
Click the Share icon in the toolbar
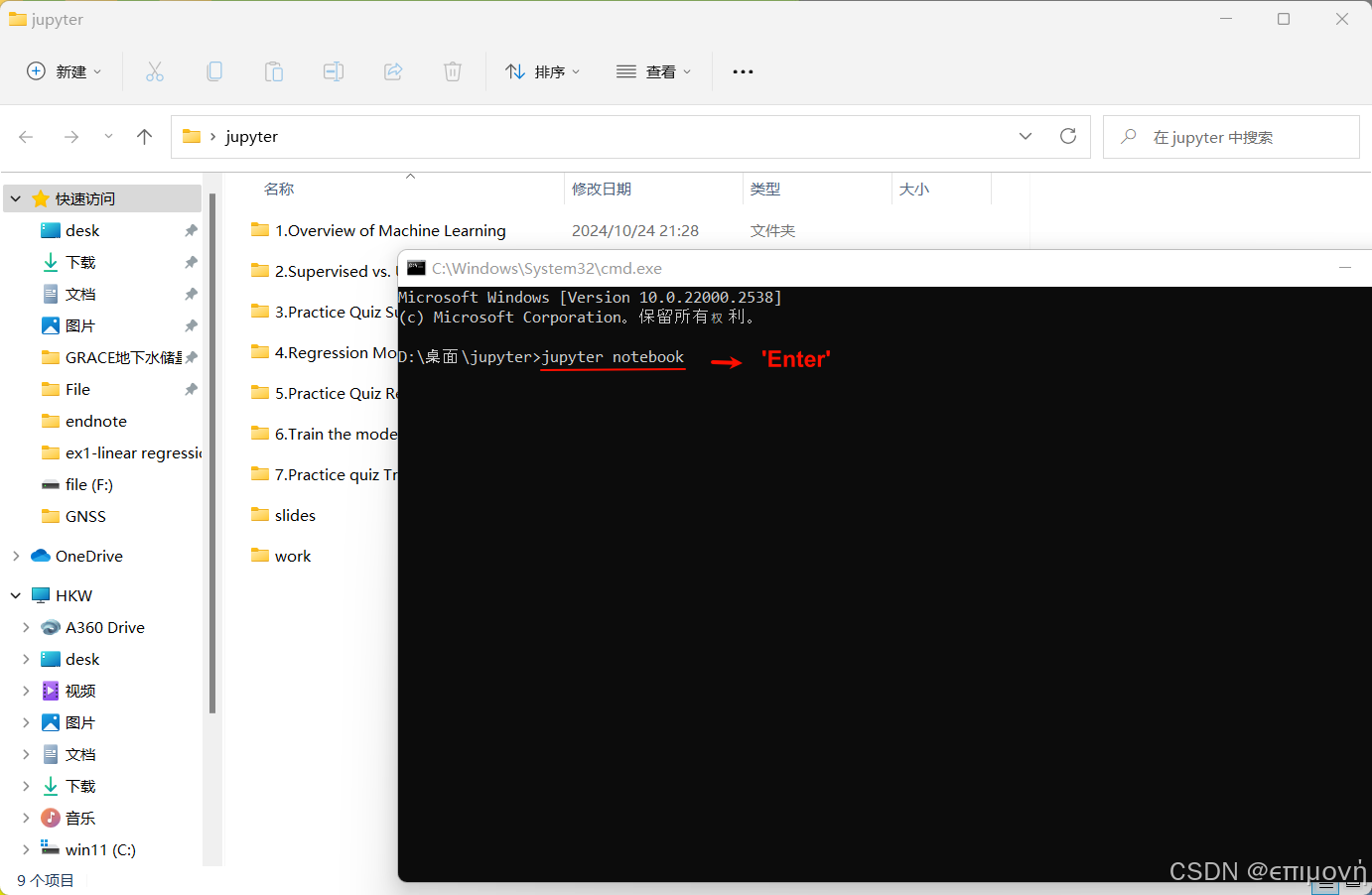coord(393,70)
